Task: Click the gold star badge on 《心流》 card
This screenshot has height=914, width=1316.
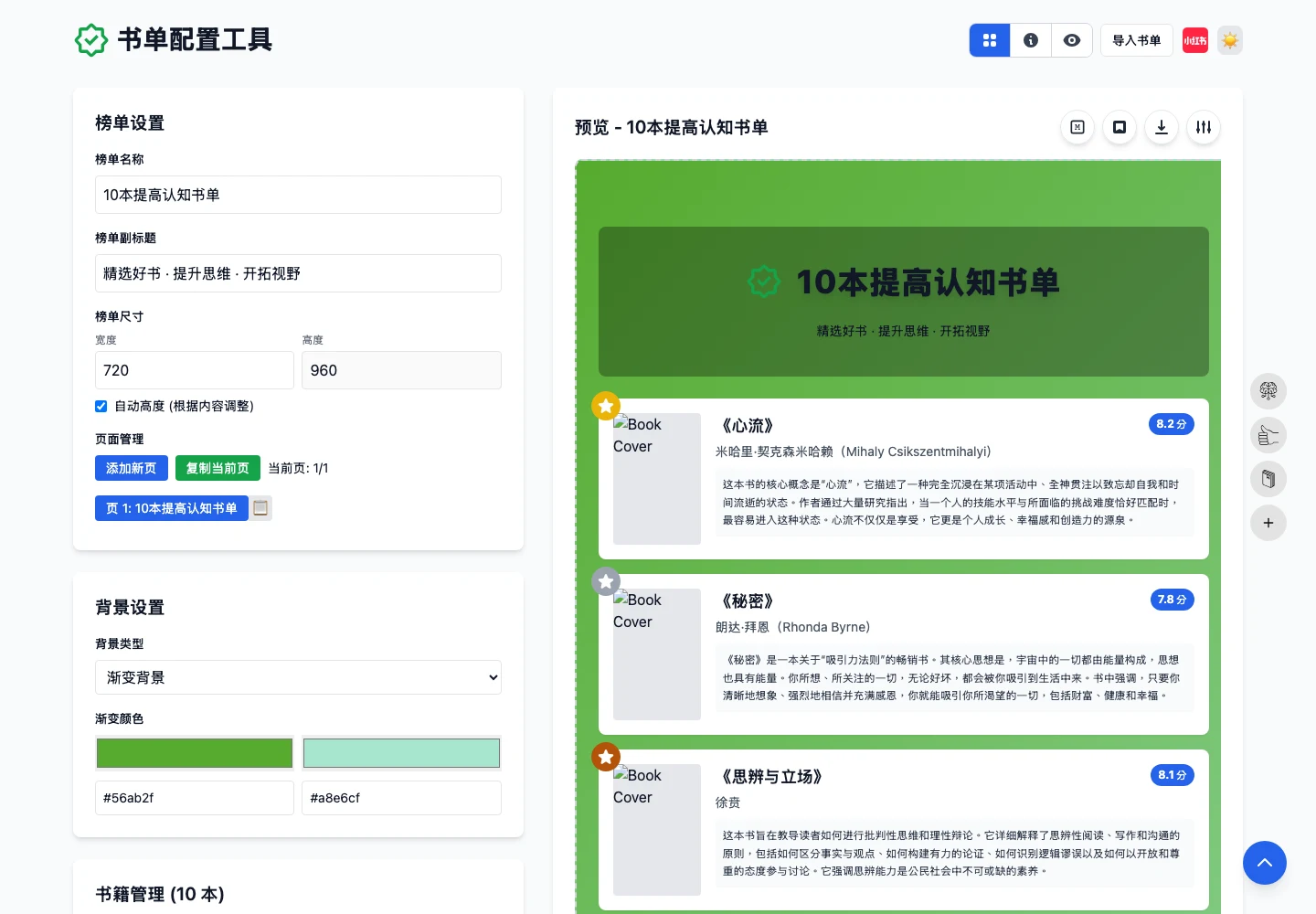Action: click(606, 406)
